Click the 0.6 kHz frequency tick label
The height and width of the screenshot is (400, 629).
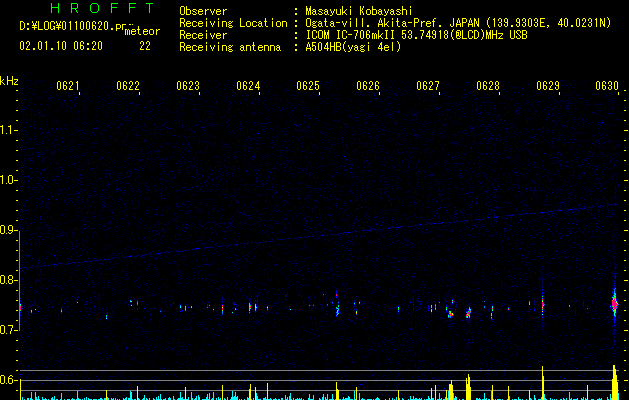pos(8,380)
